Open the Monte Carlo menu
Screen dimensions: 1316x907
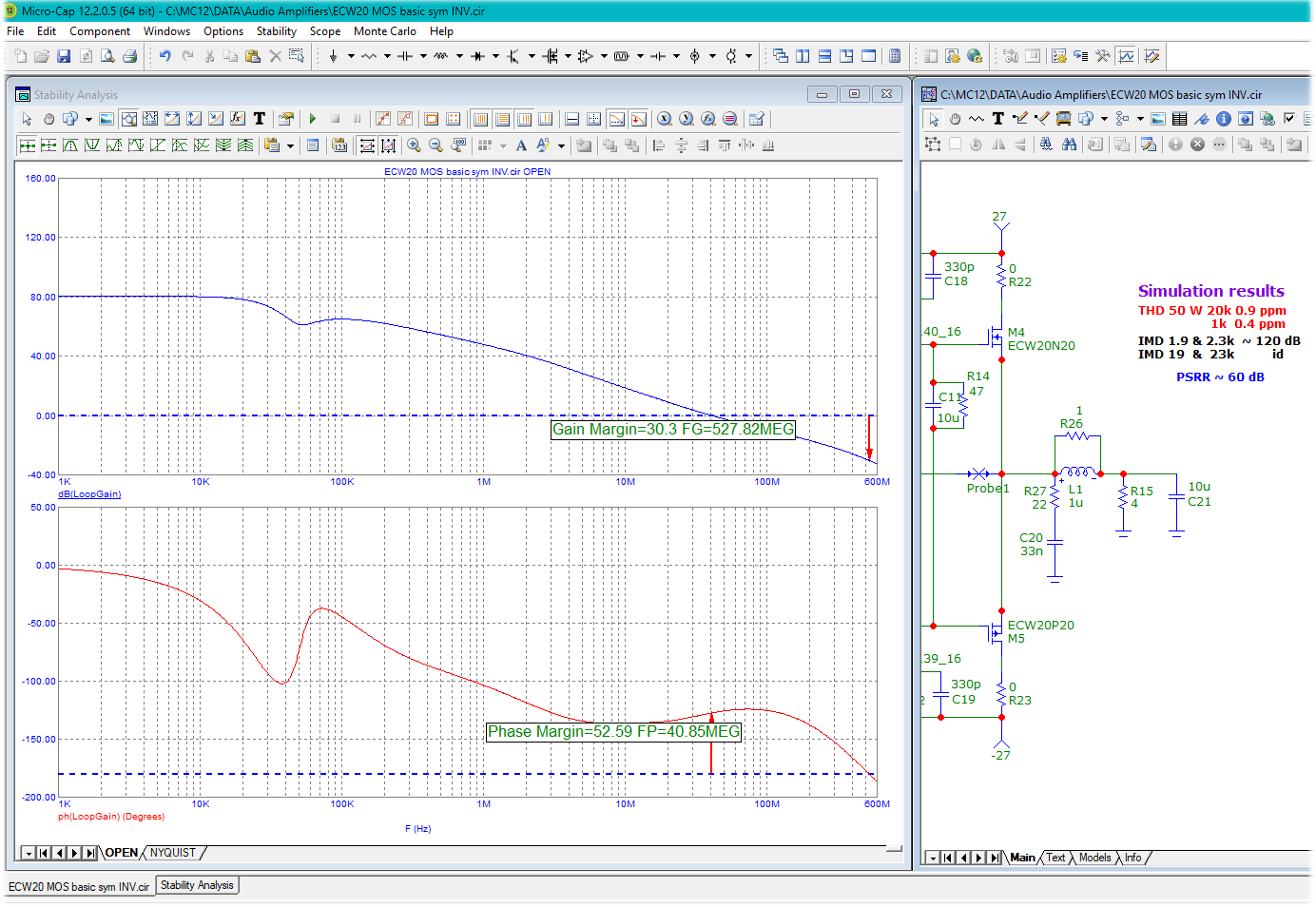pos(385,31)
